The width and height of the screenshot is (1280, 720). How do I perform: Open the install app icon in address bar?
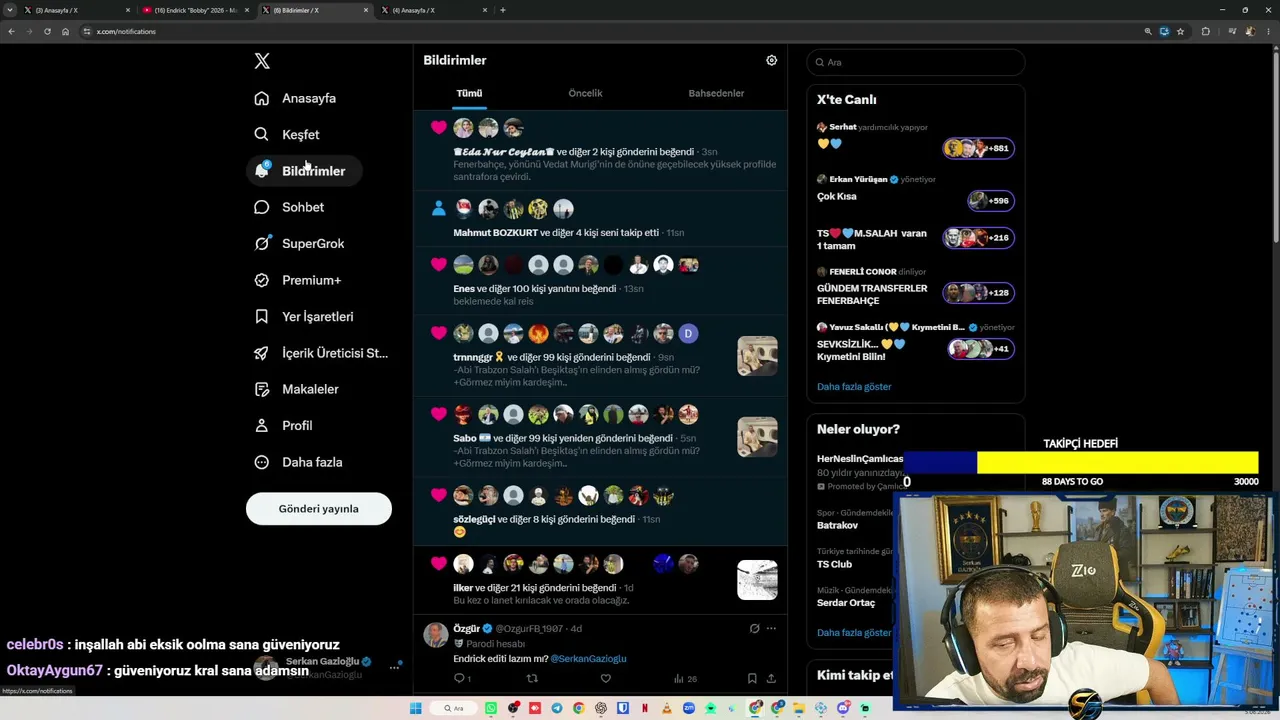[1164, 31]
